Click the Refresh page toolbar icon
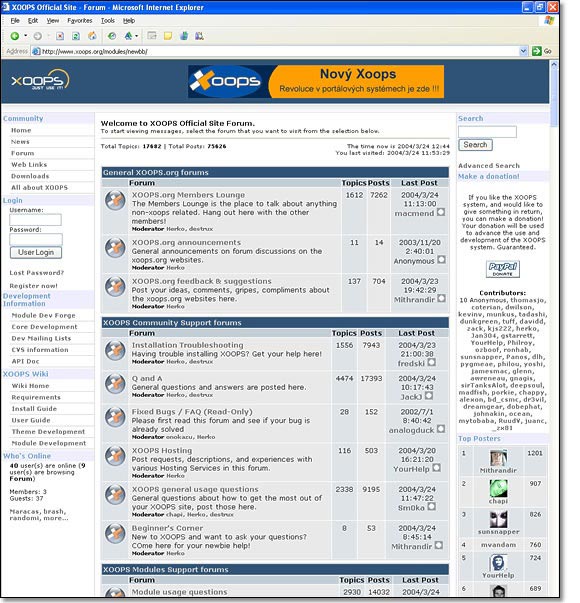This screenshot has height=603, width=580. [x=76, y=36]
